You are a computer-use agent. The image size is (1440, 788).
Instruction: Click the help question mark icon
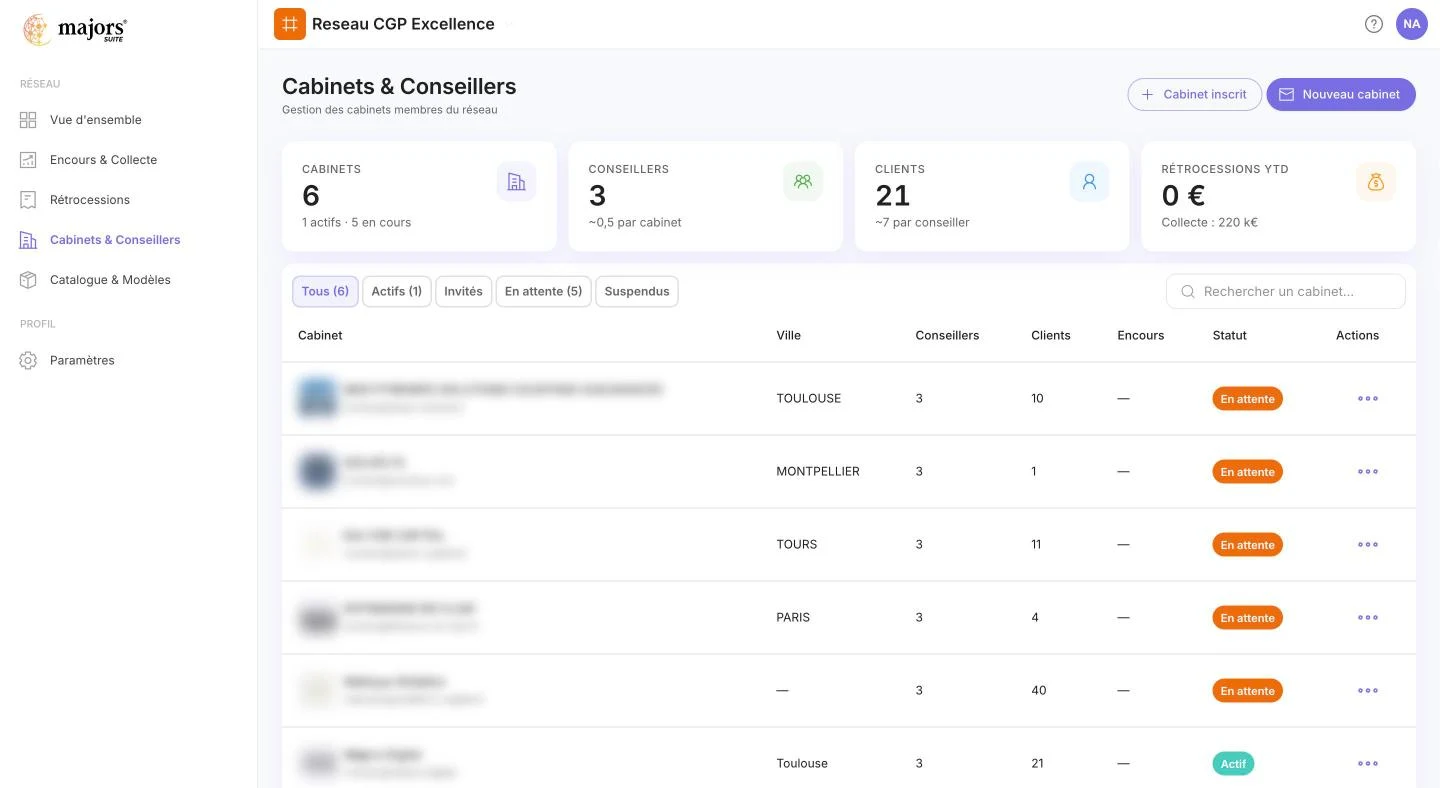(x=1374, y=24)
